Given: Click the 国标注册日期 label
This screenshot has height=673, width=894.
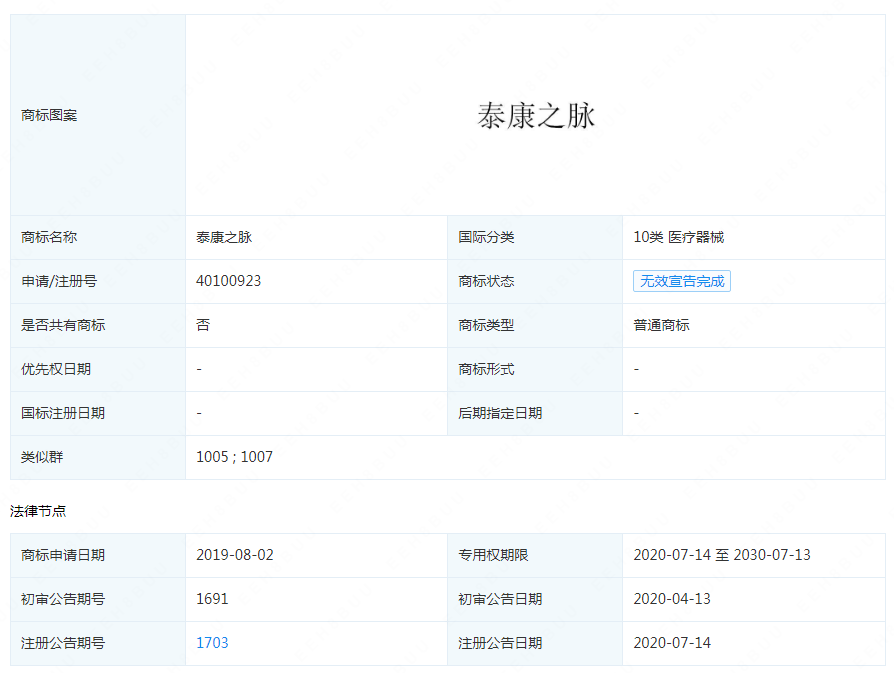Looking at the screenshot, I should [63, 413].
